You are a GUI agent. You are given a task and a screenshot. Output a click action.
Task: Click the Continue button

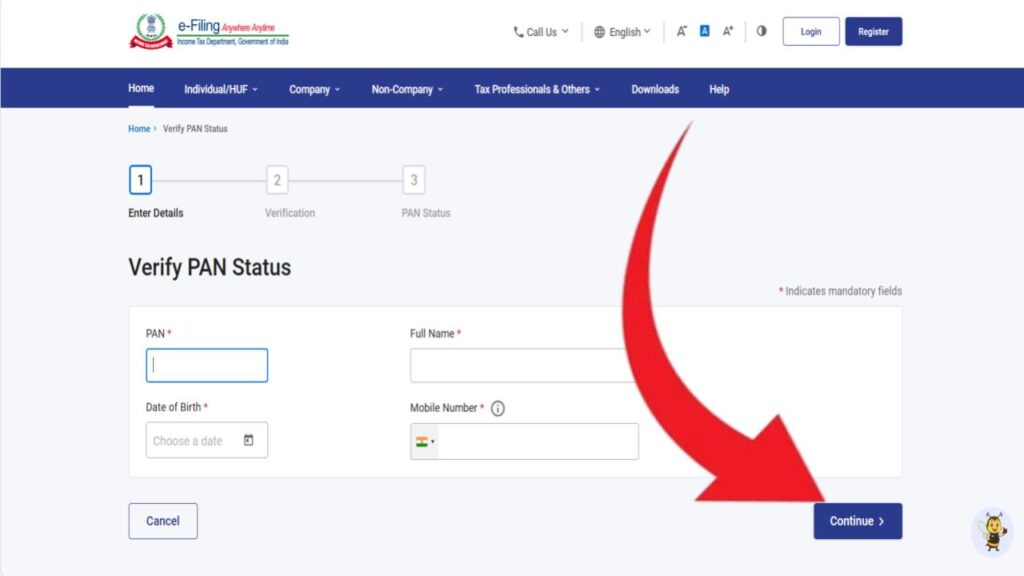[857, 520]
